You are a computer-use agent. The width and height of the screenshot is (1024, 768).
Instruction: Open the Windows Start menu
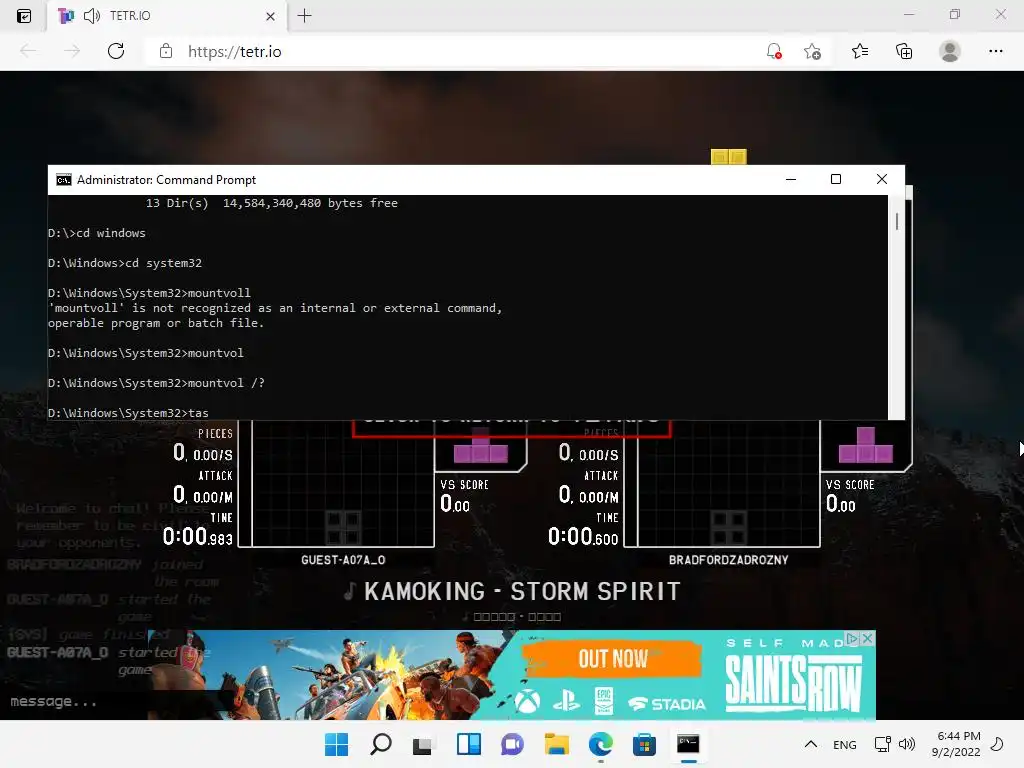336,744
